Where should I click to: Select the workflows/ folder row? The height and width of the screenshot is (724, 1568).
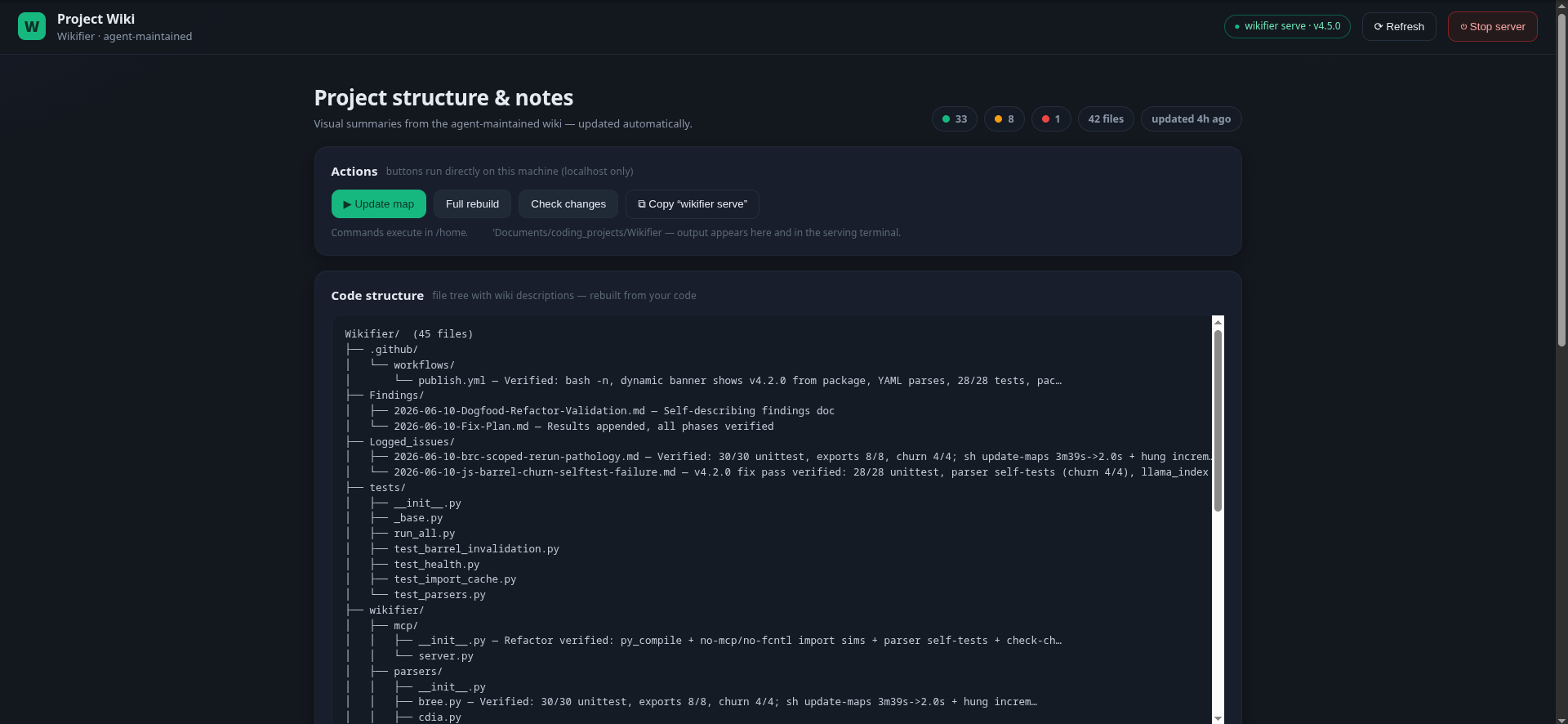click(x=424, y=365)
